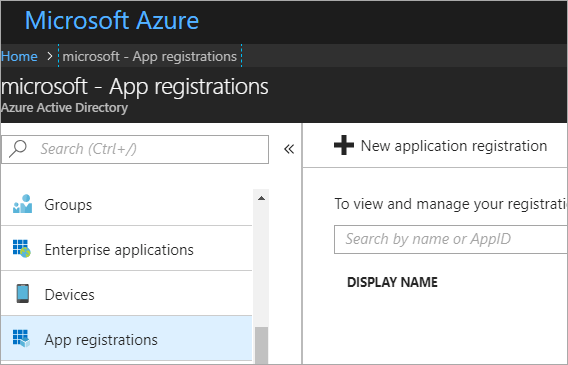Click New application registration button
Image resolution: width=568 pixels, height=365 pixels.
point(440,146)
